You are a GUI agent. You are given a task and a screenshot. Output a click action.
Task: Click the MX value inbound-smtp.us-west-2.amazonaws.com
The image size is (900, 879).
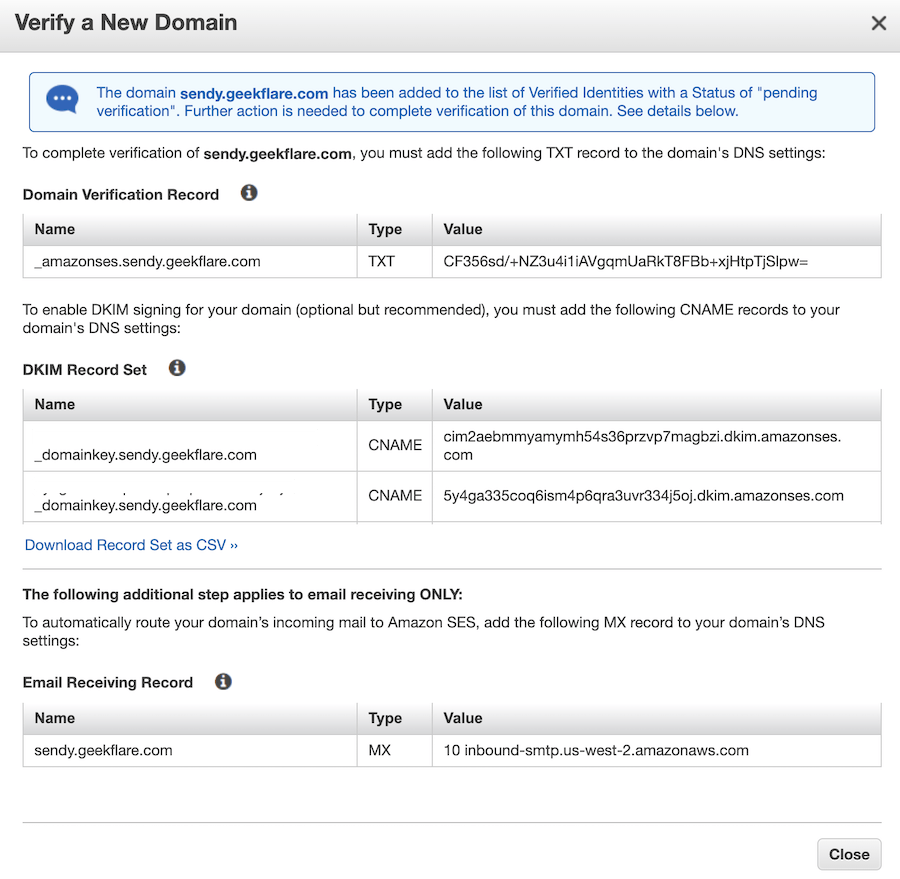coord(596,750)
